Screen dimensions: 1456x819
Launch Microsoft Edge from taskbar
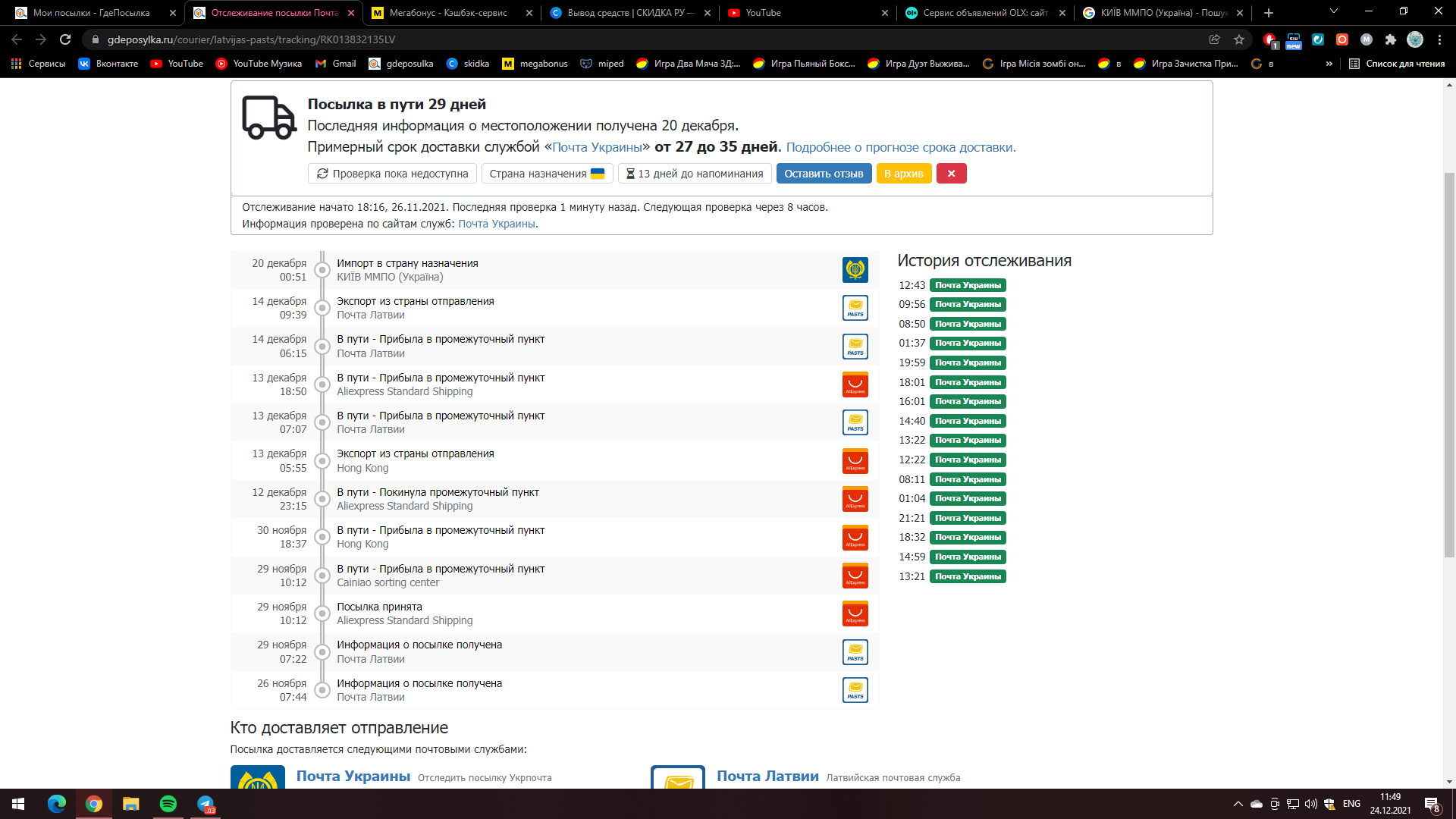pyautogui.click(x=57, y=804)
